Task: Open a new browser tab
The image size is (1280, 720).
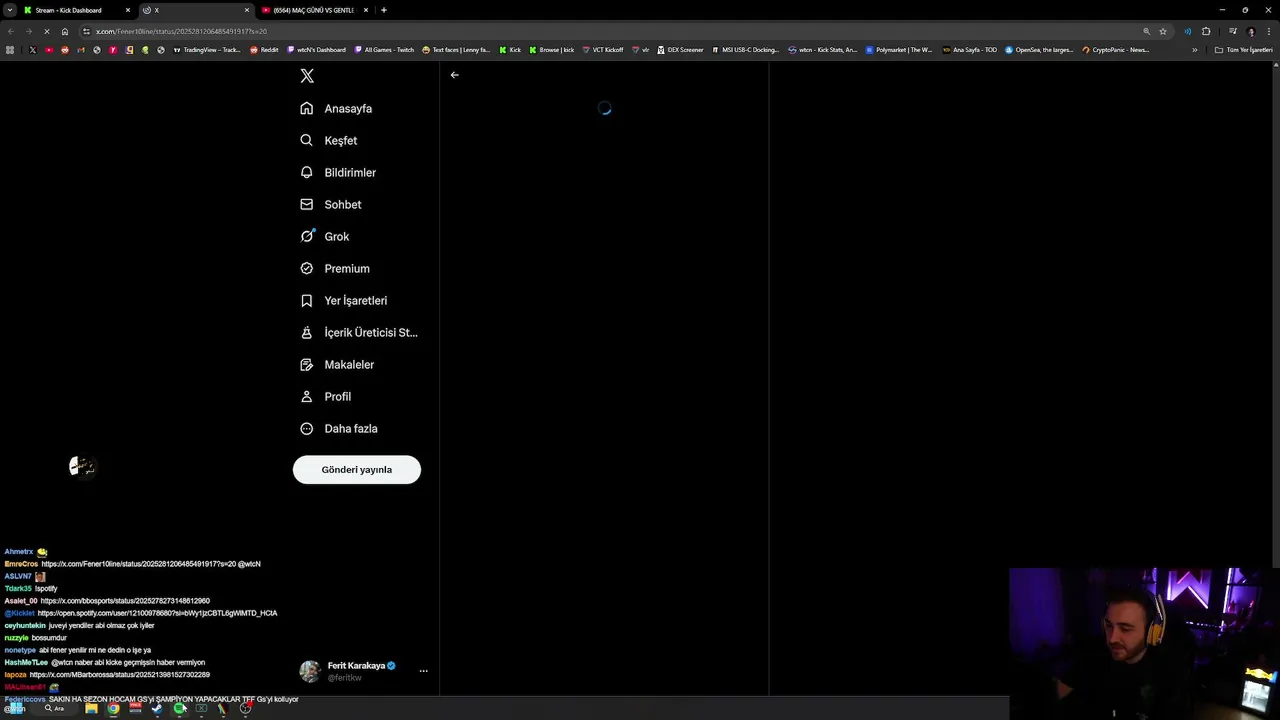Action: pyautogui.click(x=384, y=10)
